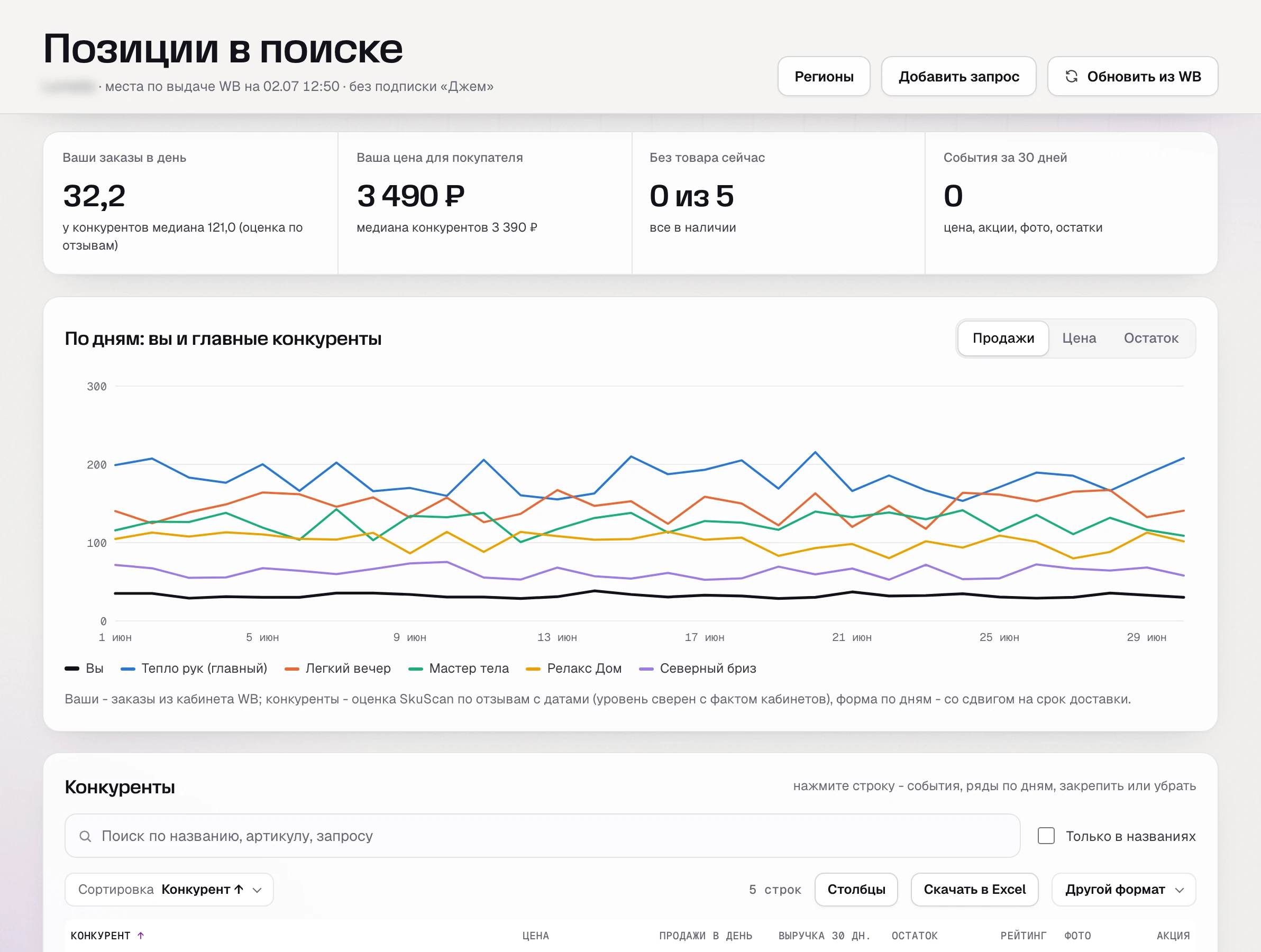
Task: Sort by the ОСТАТОК column header
Action: point(915,936)
